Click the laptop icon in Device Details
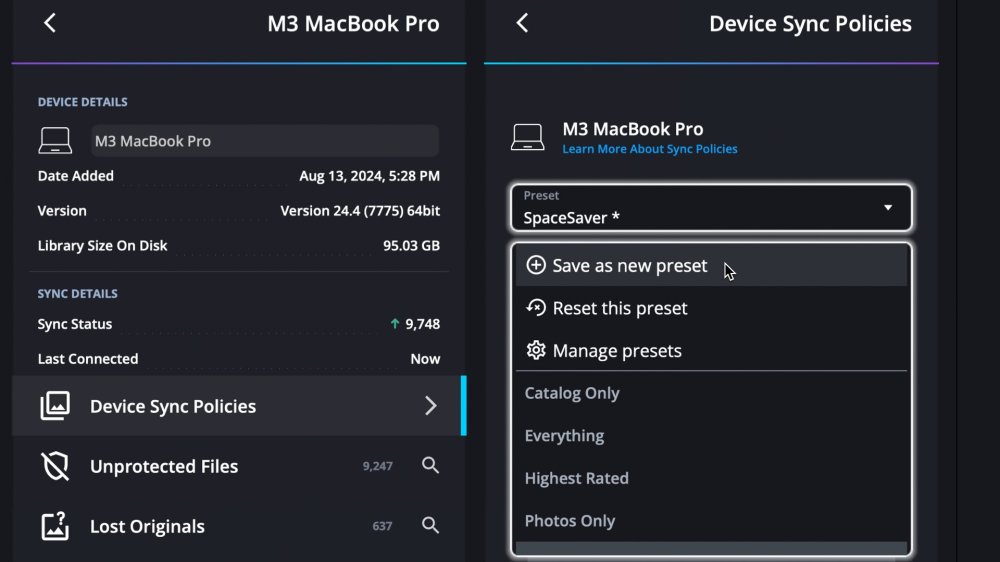 click(x=55, y=141)
